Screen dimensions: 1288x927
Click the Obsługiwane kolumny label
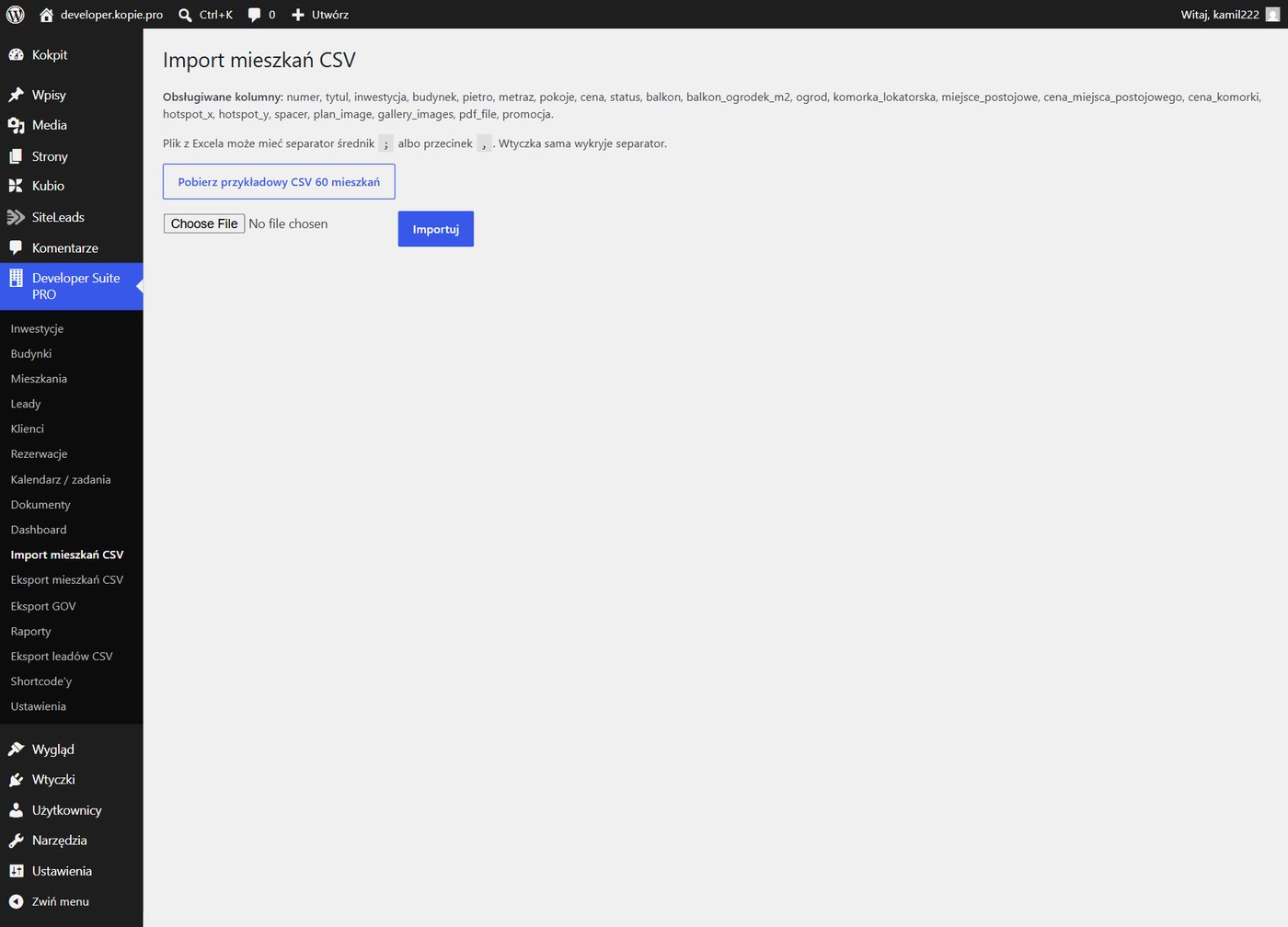pos(223,97)
